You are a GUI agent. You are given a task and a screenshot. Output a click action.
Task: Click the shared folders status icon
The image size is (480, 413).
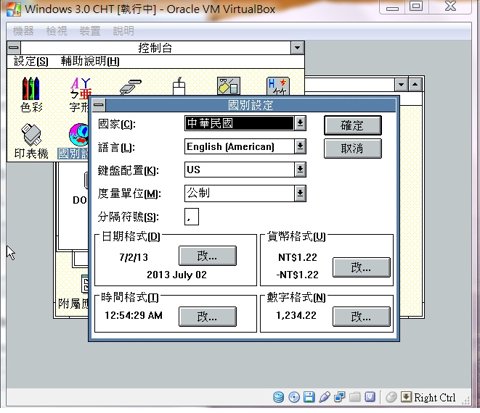355,397
